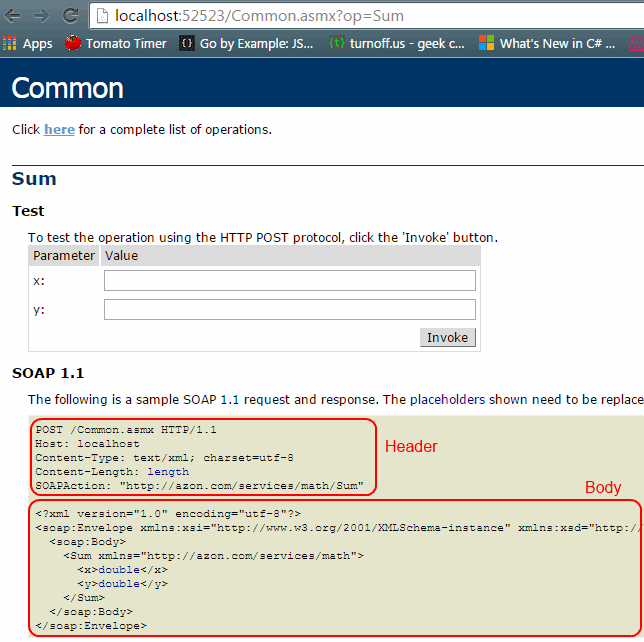644x642 pixels.
Task: Open the Apps bookmarks shortcut
Action: [28, 43]
